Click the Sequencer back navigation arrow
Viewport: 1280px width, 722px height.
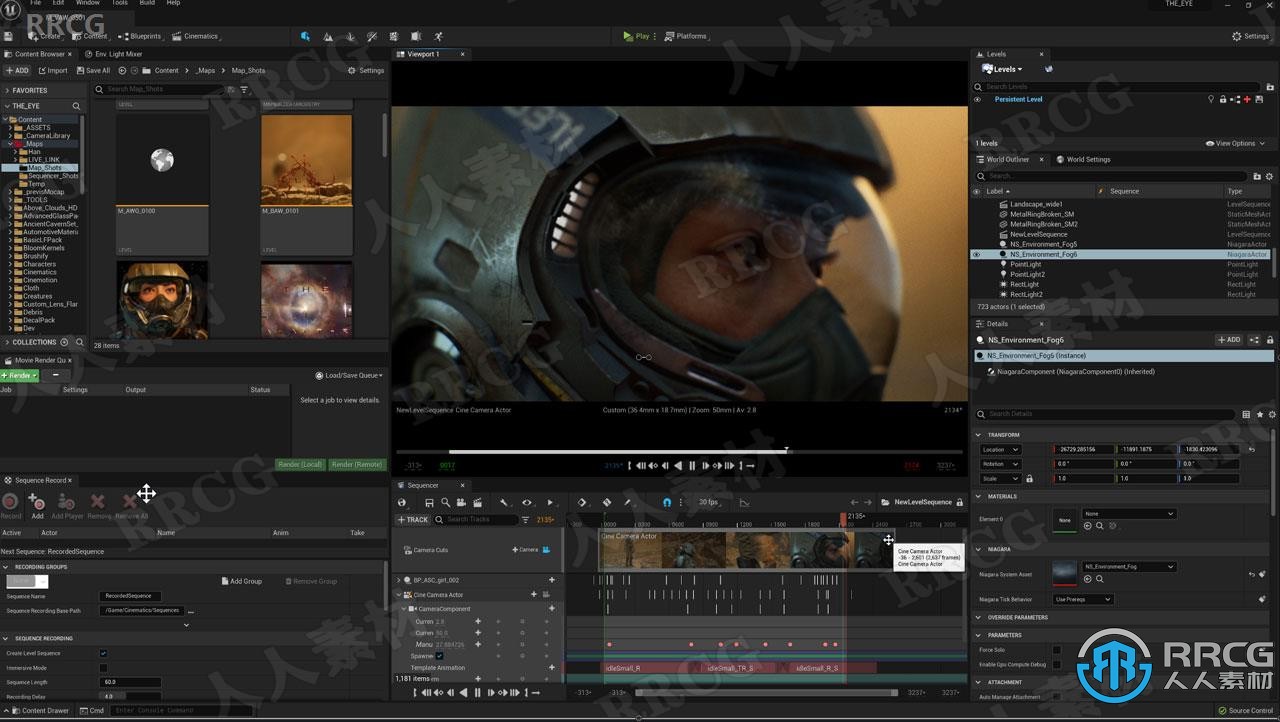[854, 502]
